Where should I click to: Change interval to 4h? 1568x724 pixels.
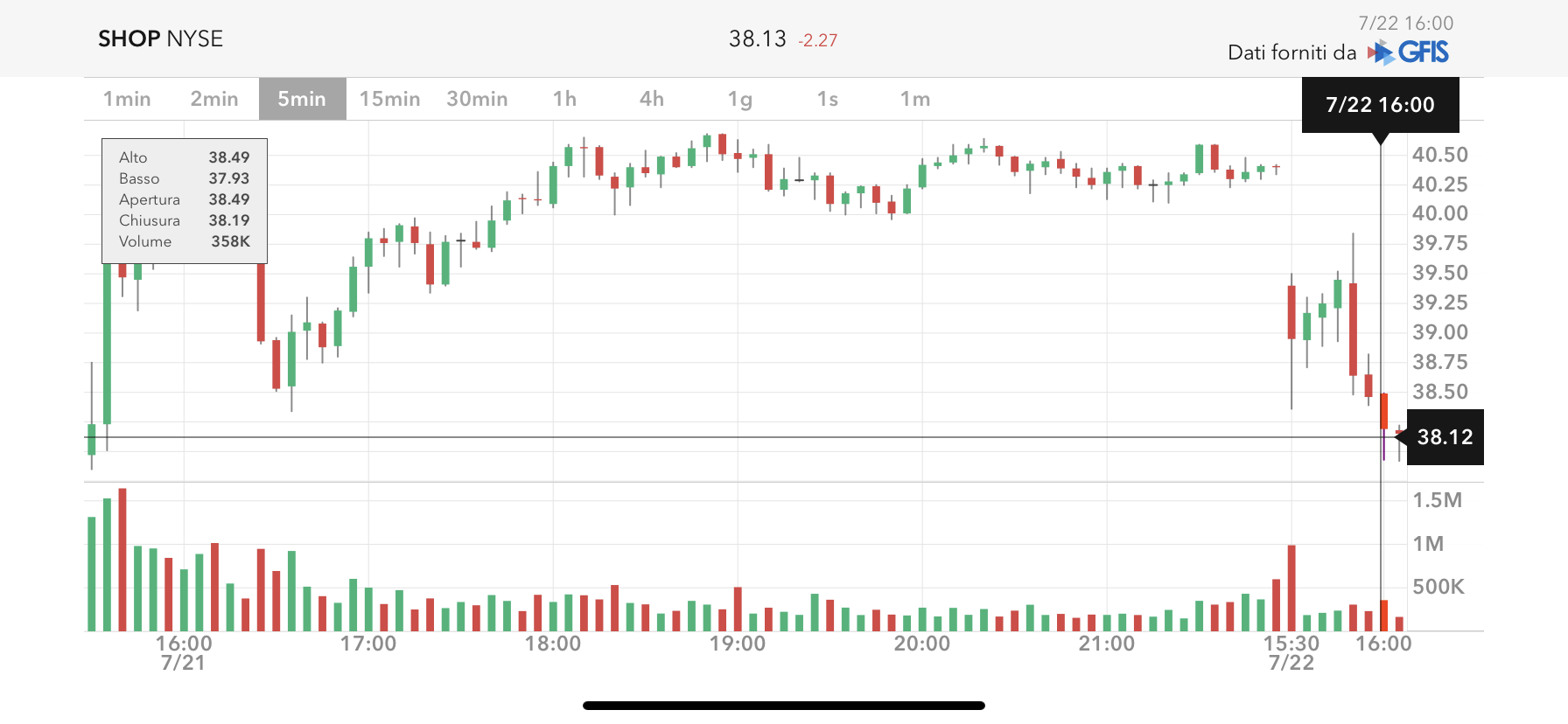[x=652, y=99]
